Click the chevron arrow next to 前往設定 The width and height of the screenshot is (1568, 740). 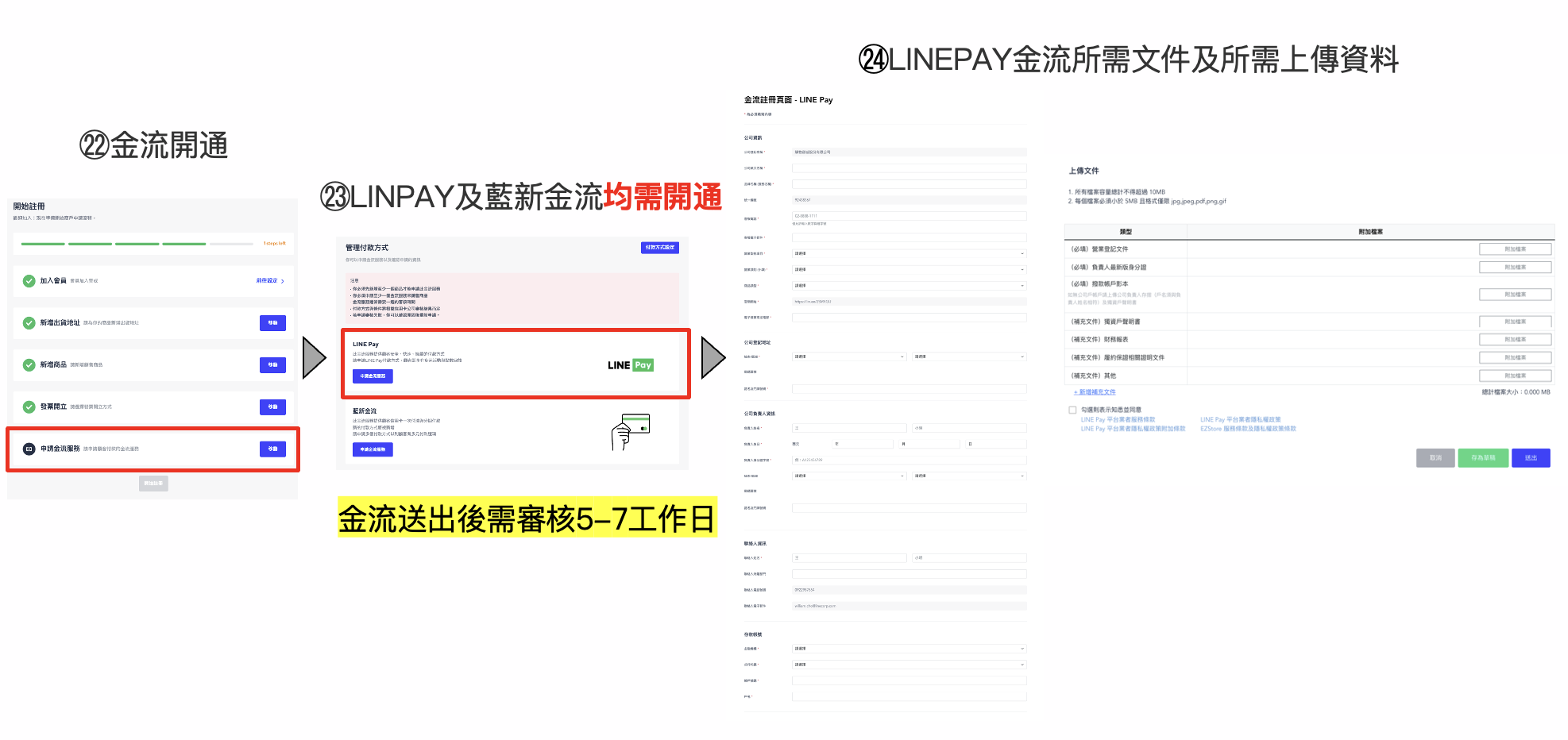tap(282, 281)
